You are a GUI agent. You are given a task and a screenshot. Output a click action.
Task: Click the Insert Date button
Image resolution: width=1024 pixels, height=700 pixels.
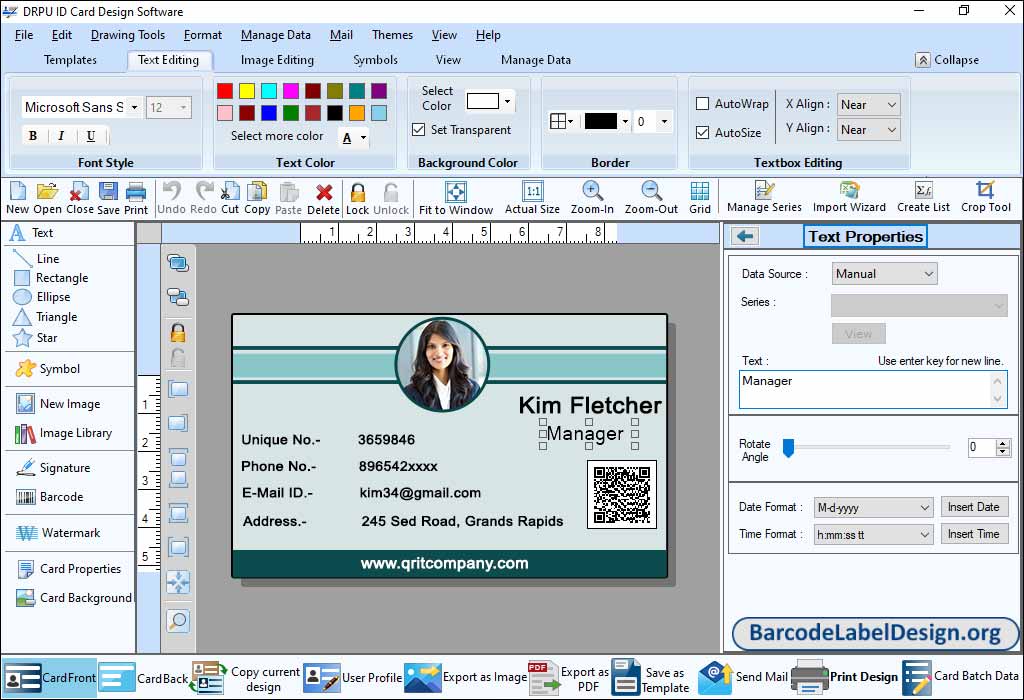tap(974, 507)
